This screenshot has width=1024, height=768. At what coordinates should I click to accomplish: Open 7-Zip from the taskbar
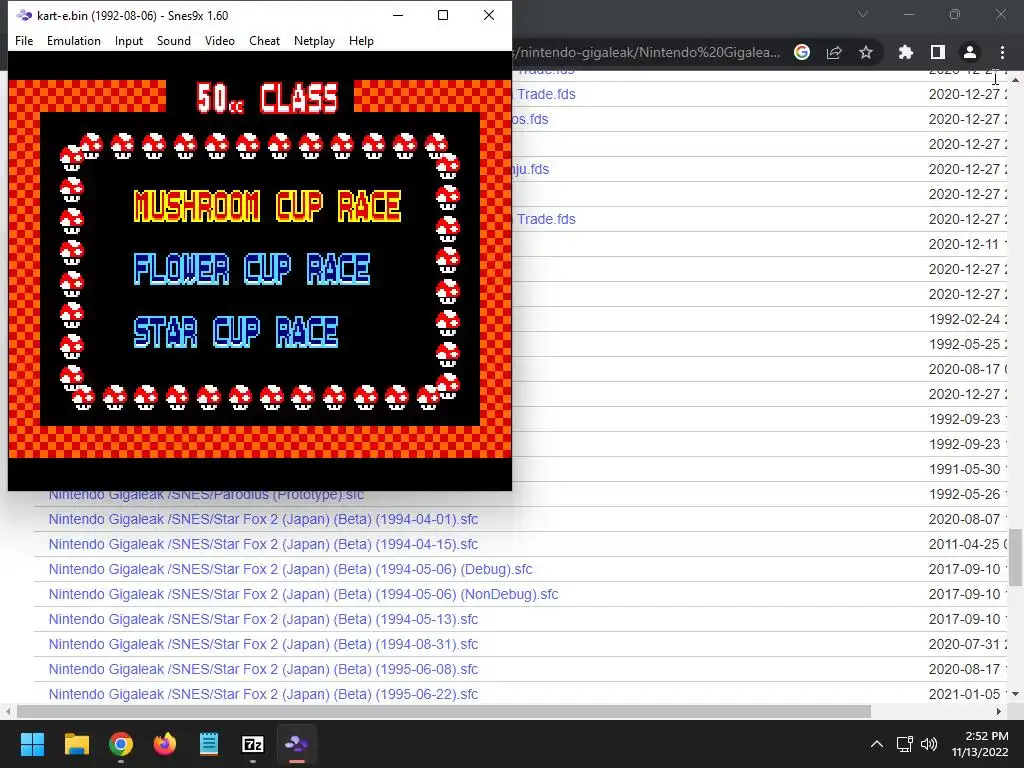[x=253, y=744]
